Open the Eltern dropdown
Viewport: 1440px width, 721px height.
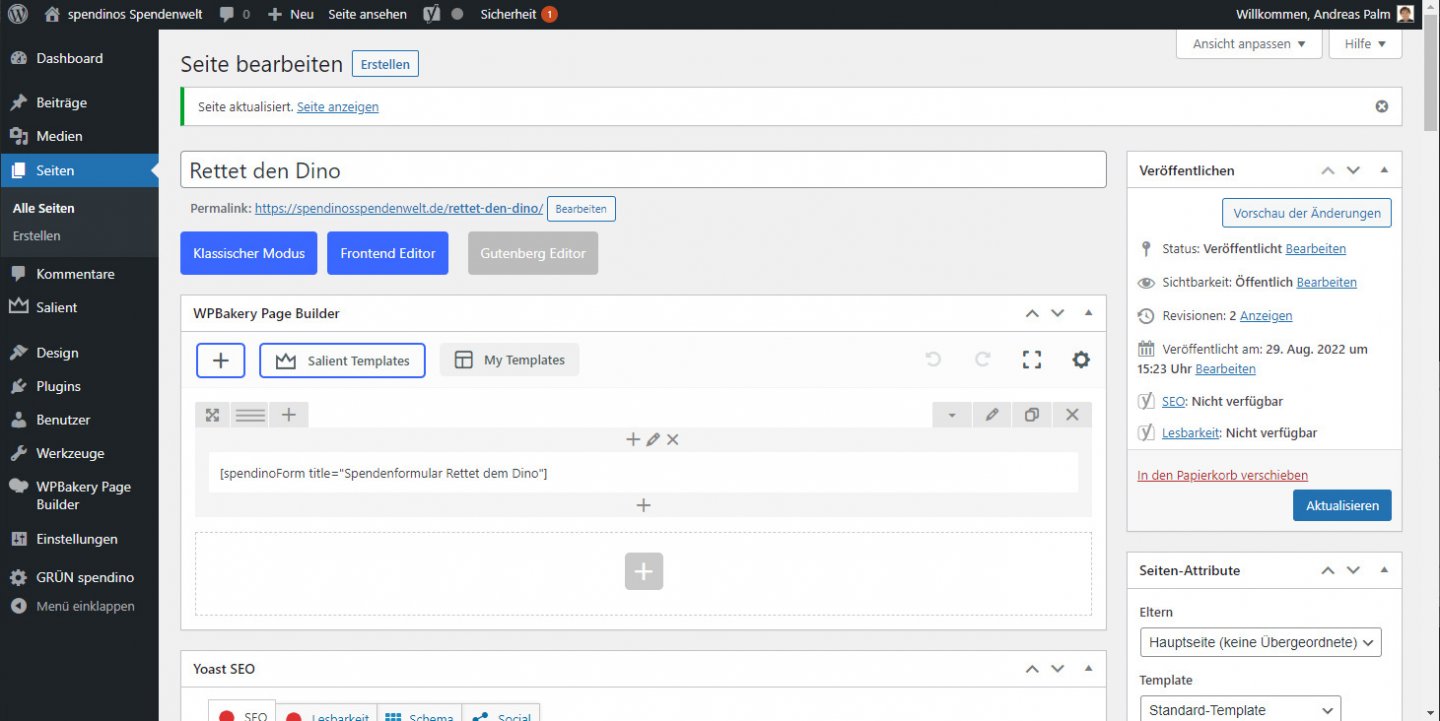(1261, 642)
